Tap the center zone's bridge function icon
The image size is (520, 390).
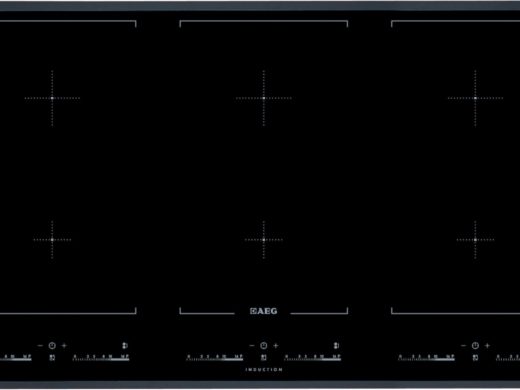(336, 346)
